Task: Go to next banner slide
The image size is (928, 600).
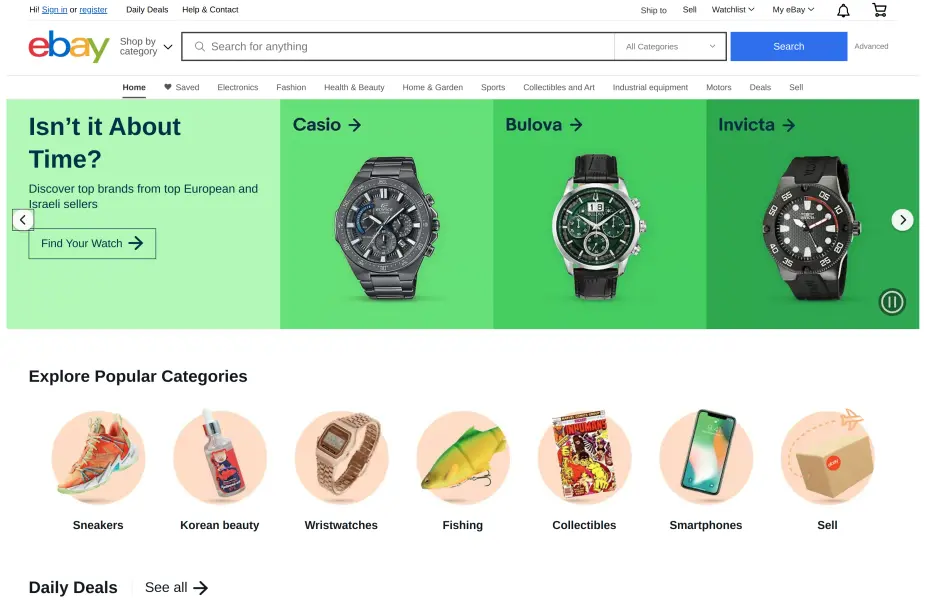Action: point(902,220)
